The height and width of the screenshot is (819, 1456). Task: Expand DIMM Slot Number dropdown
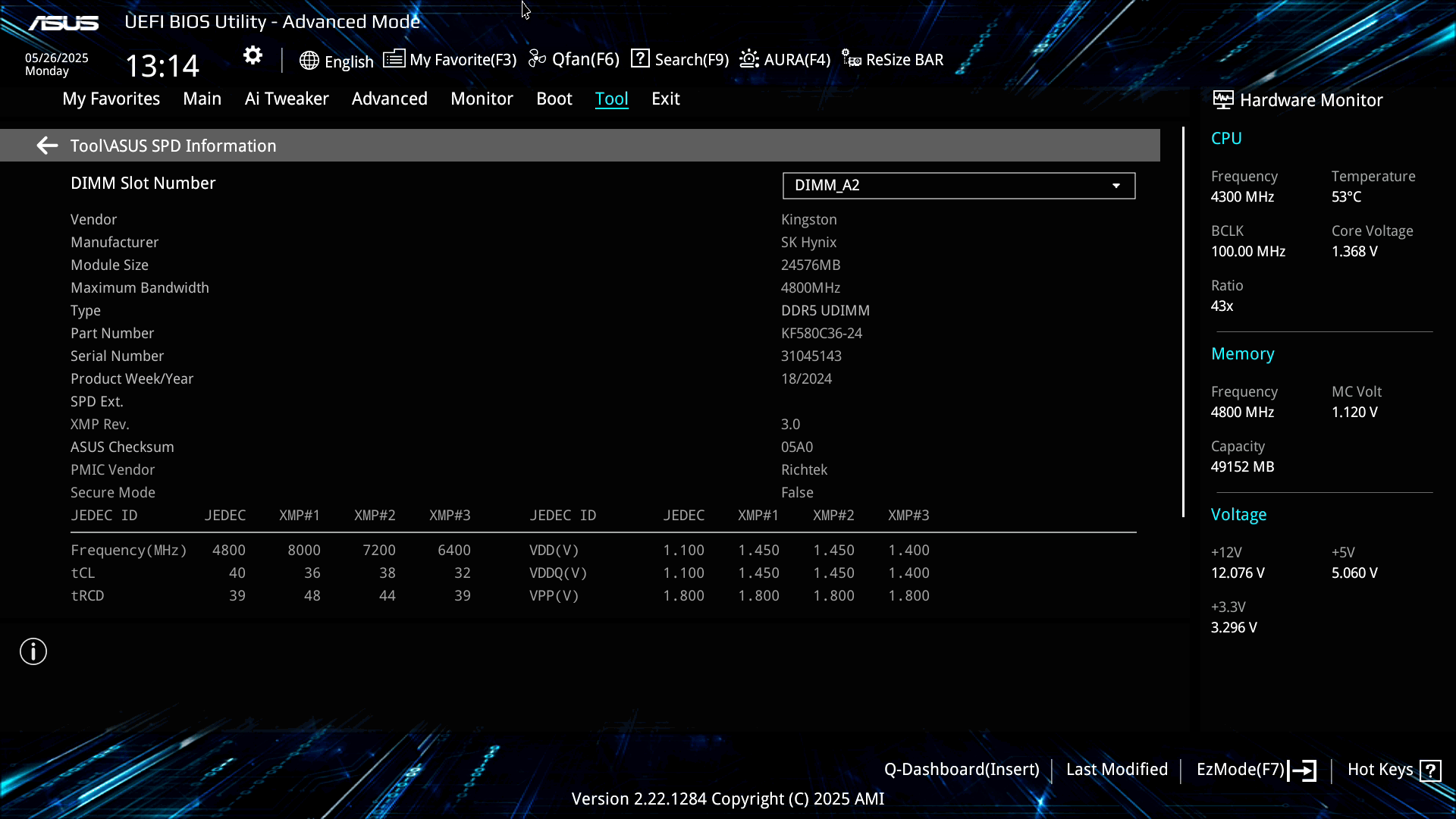coord(958,186)
